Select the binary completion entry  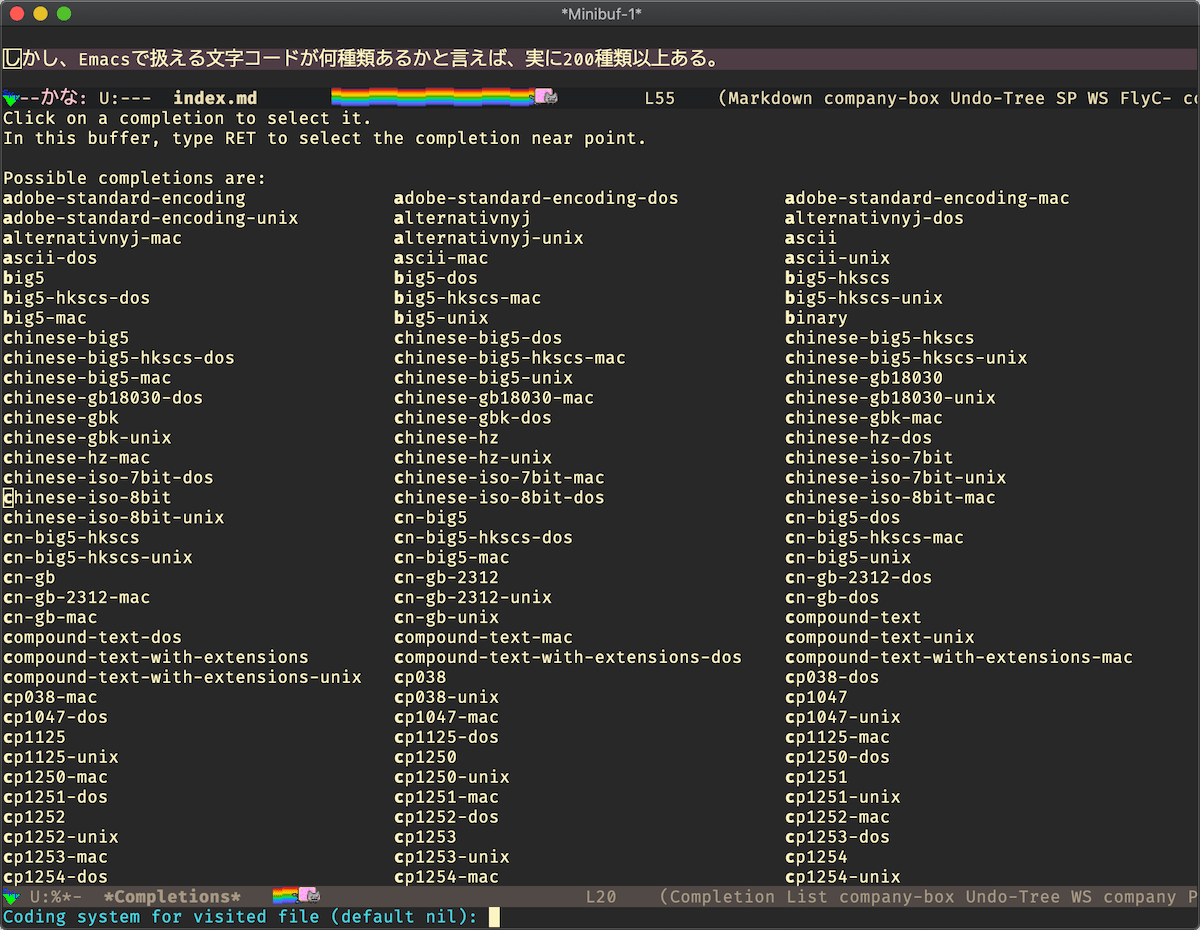[815, 317]
